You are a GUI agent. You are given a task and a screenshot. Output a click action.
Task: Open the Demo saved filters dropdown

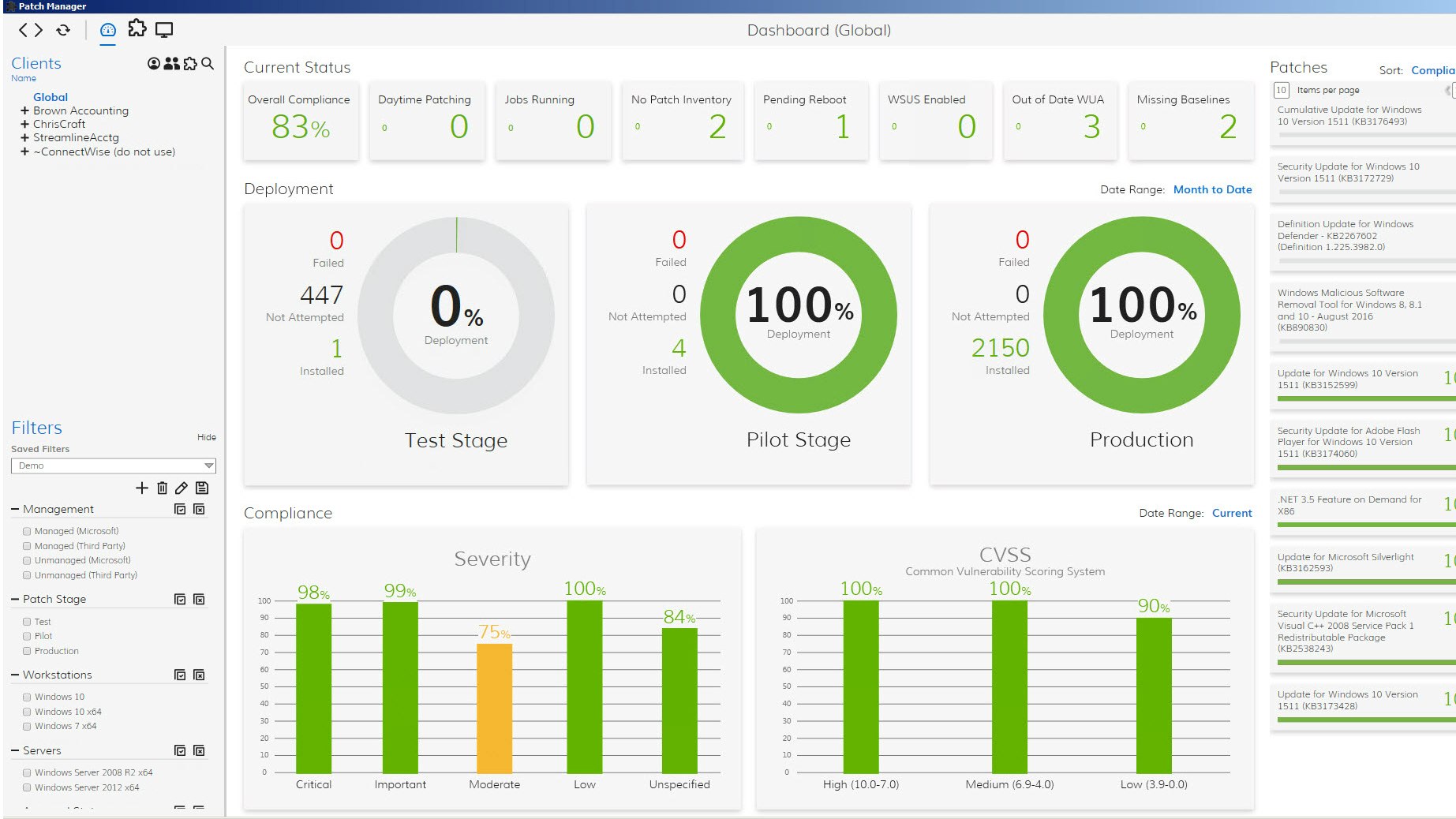click(x=114, y=466)
